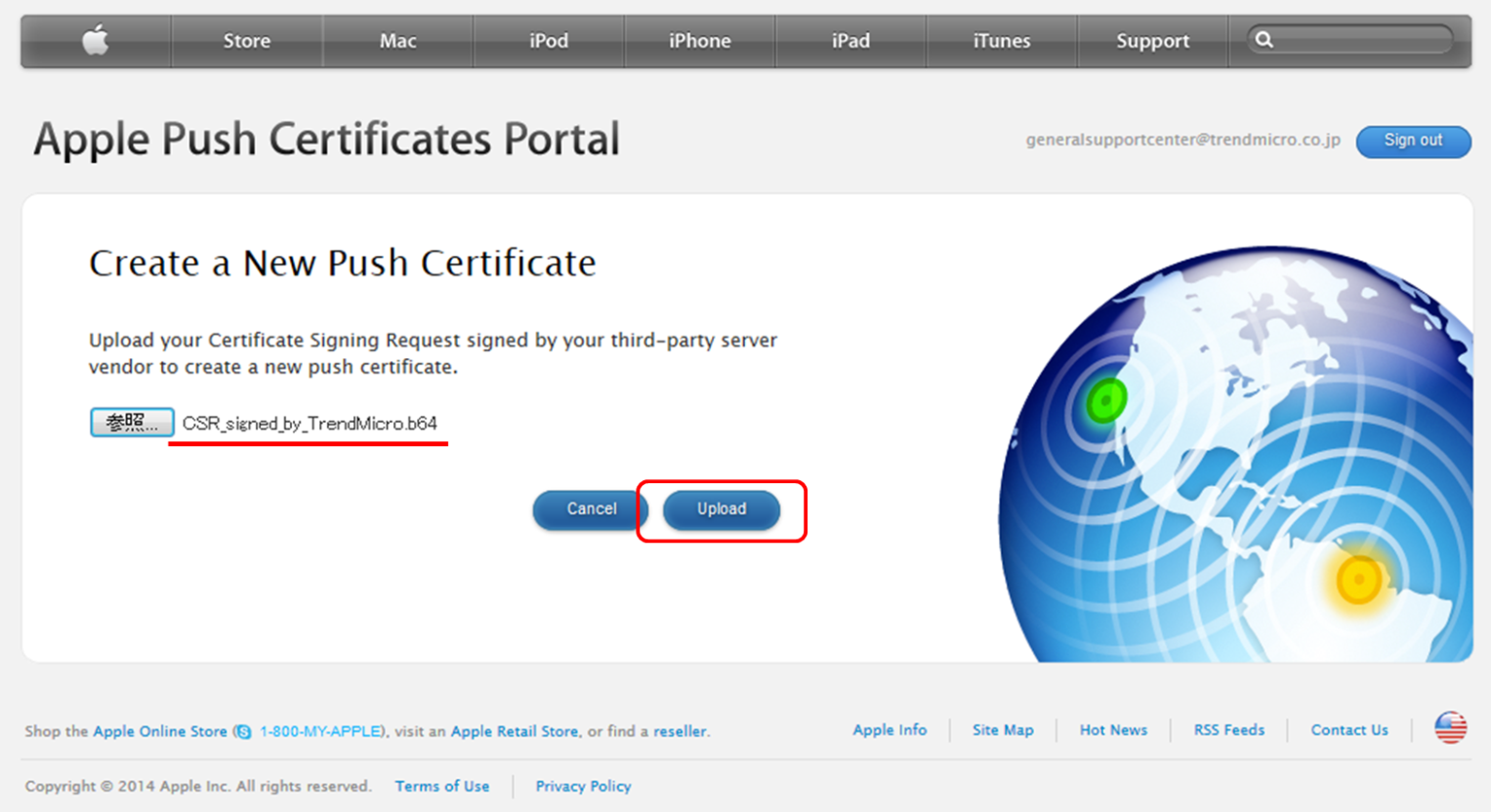Click the Apple Push Certificates Portal heading
1491x812 pixels.
point(327,140)
